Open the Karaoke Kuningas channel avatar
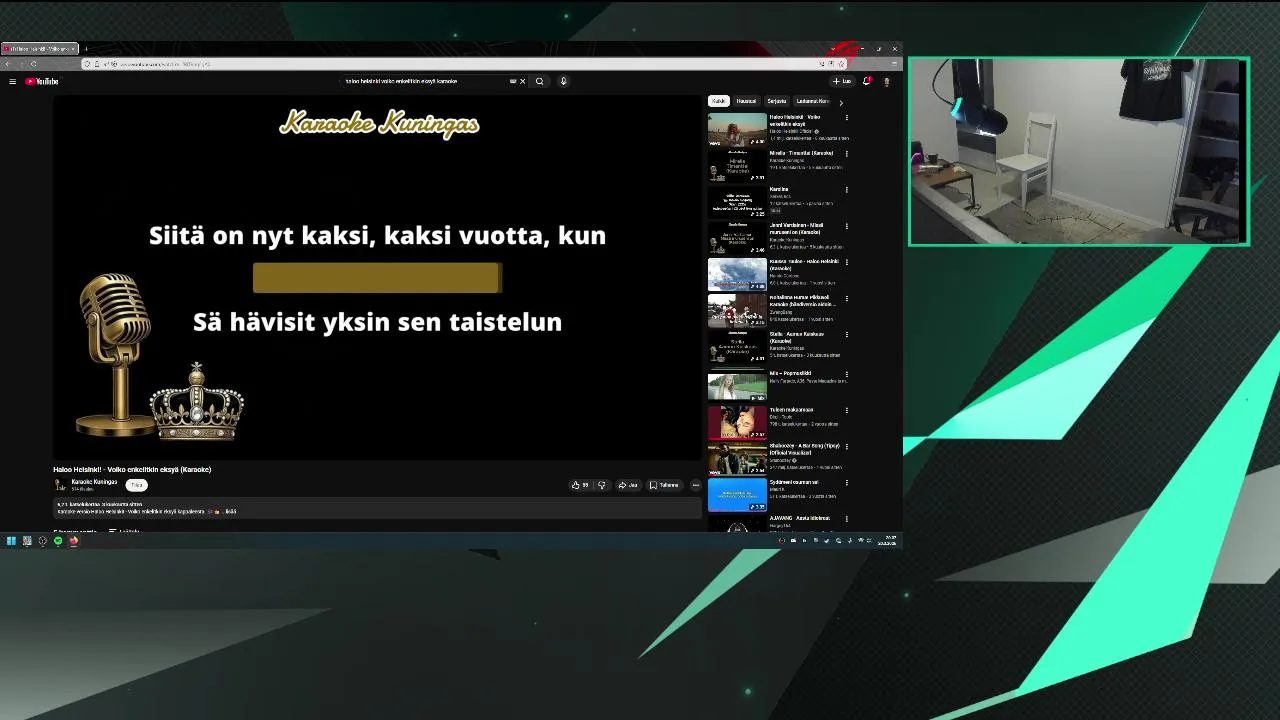 [60, 485]
